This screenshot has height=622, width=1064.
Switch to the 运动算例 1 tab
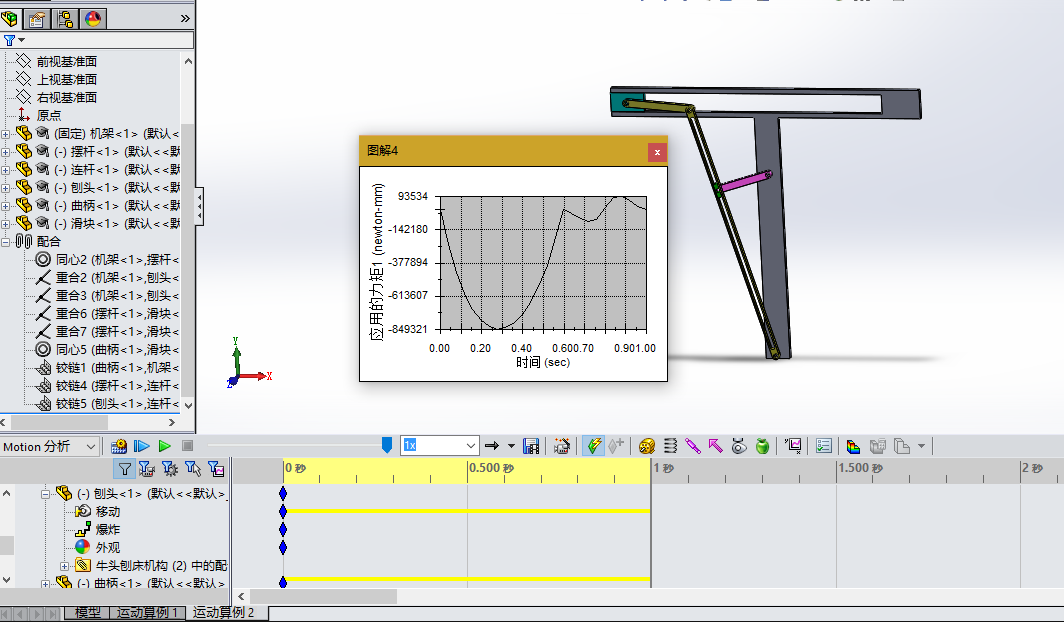click(147, 613)
